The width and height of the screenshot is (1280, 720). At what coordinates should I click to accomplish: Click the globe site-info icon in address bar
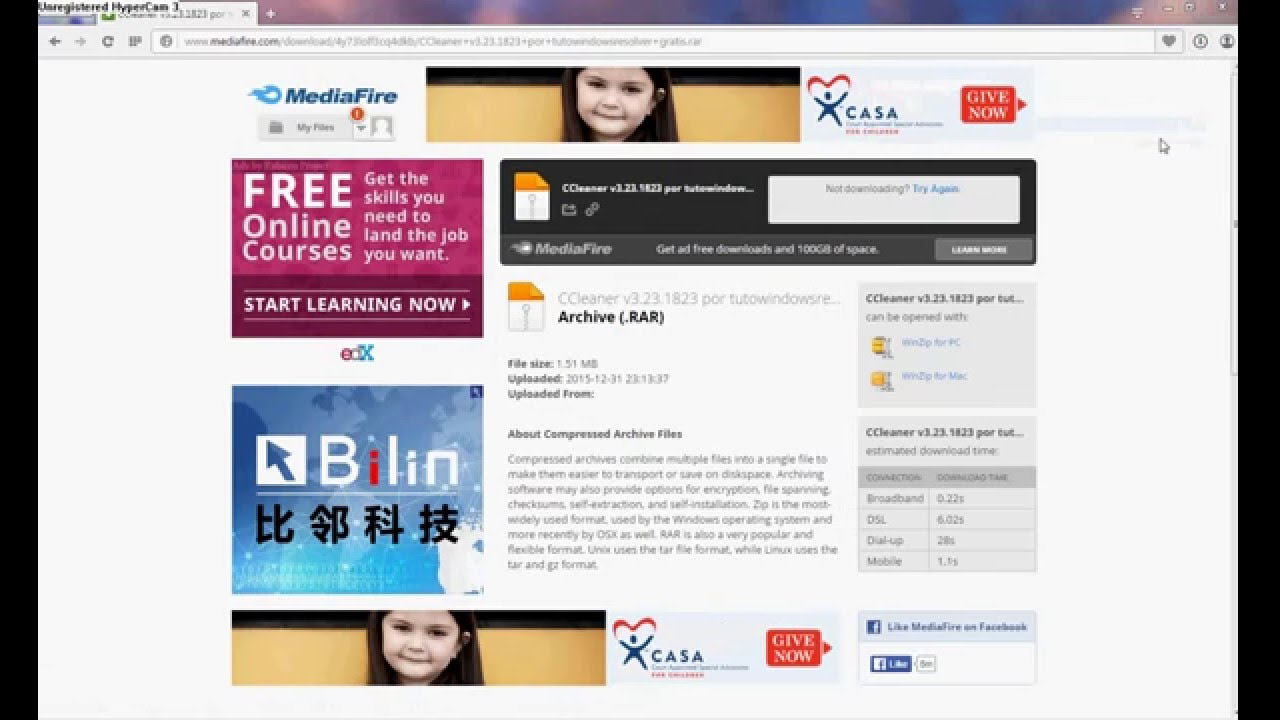tap(166, 42)
